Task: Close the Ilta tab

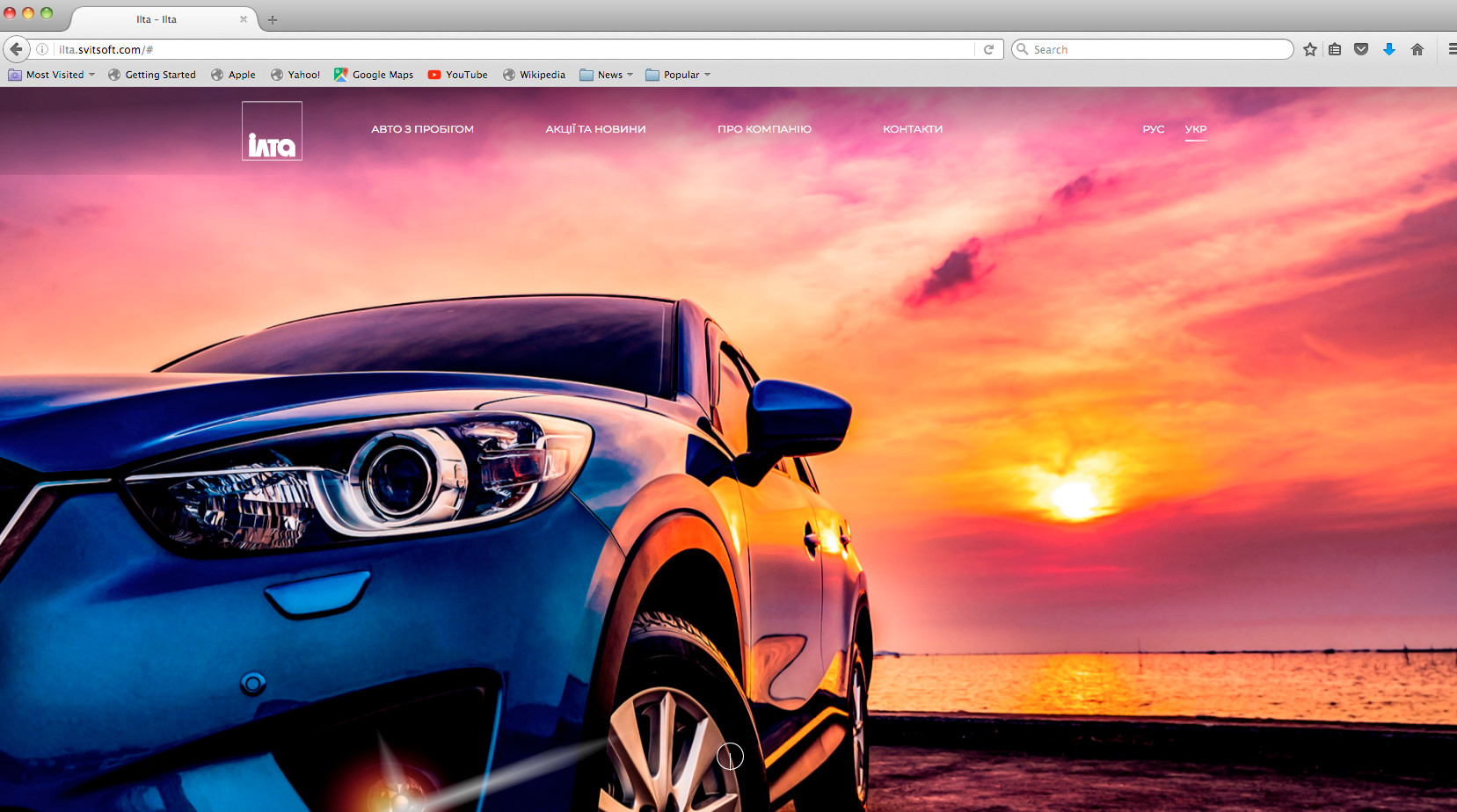Action: (244, 19)
